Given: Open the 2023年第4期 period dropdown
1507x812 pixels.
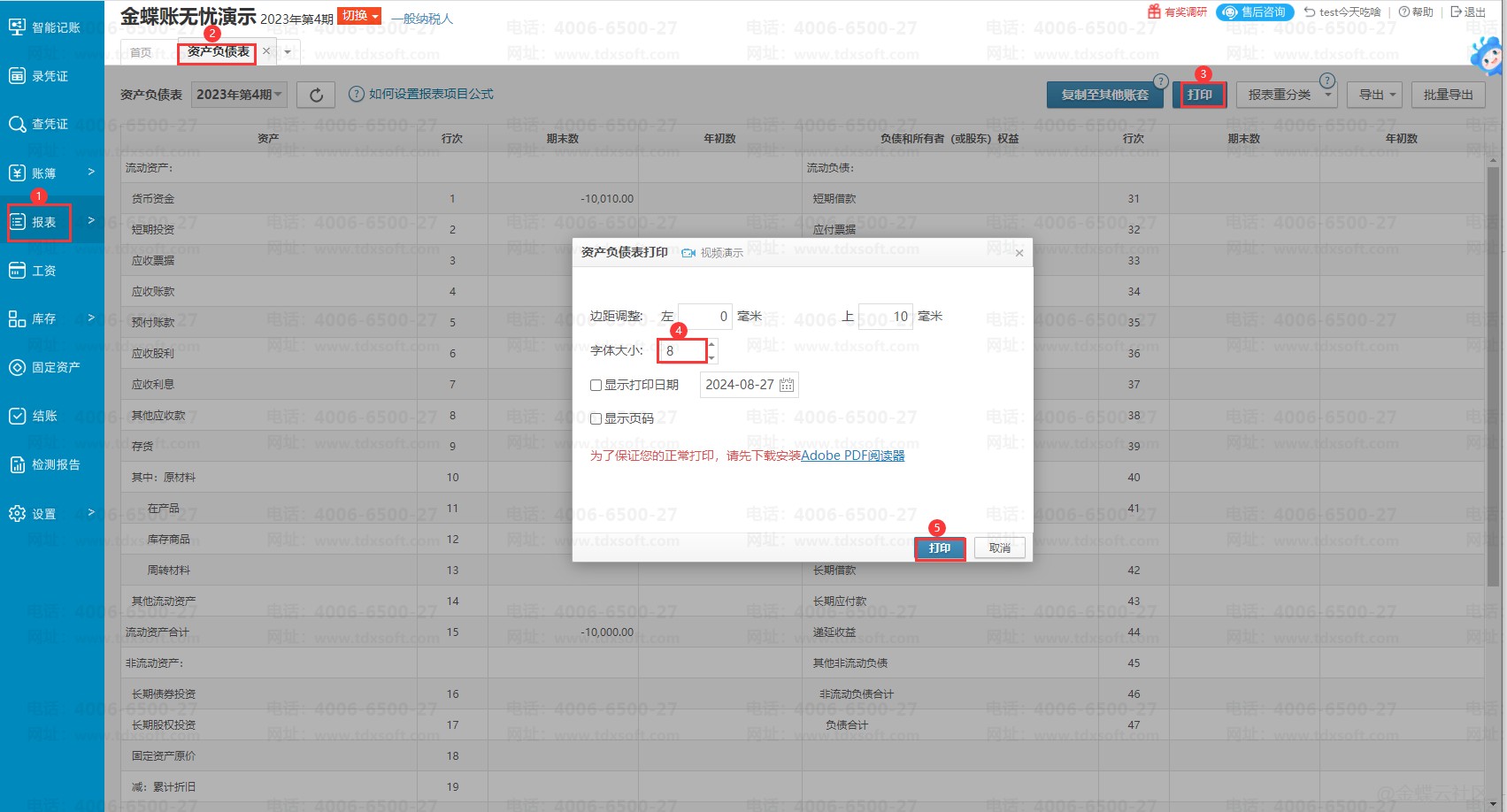Looking at the screenshot, I should pyautogui.click(x=239, y=95).
